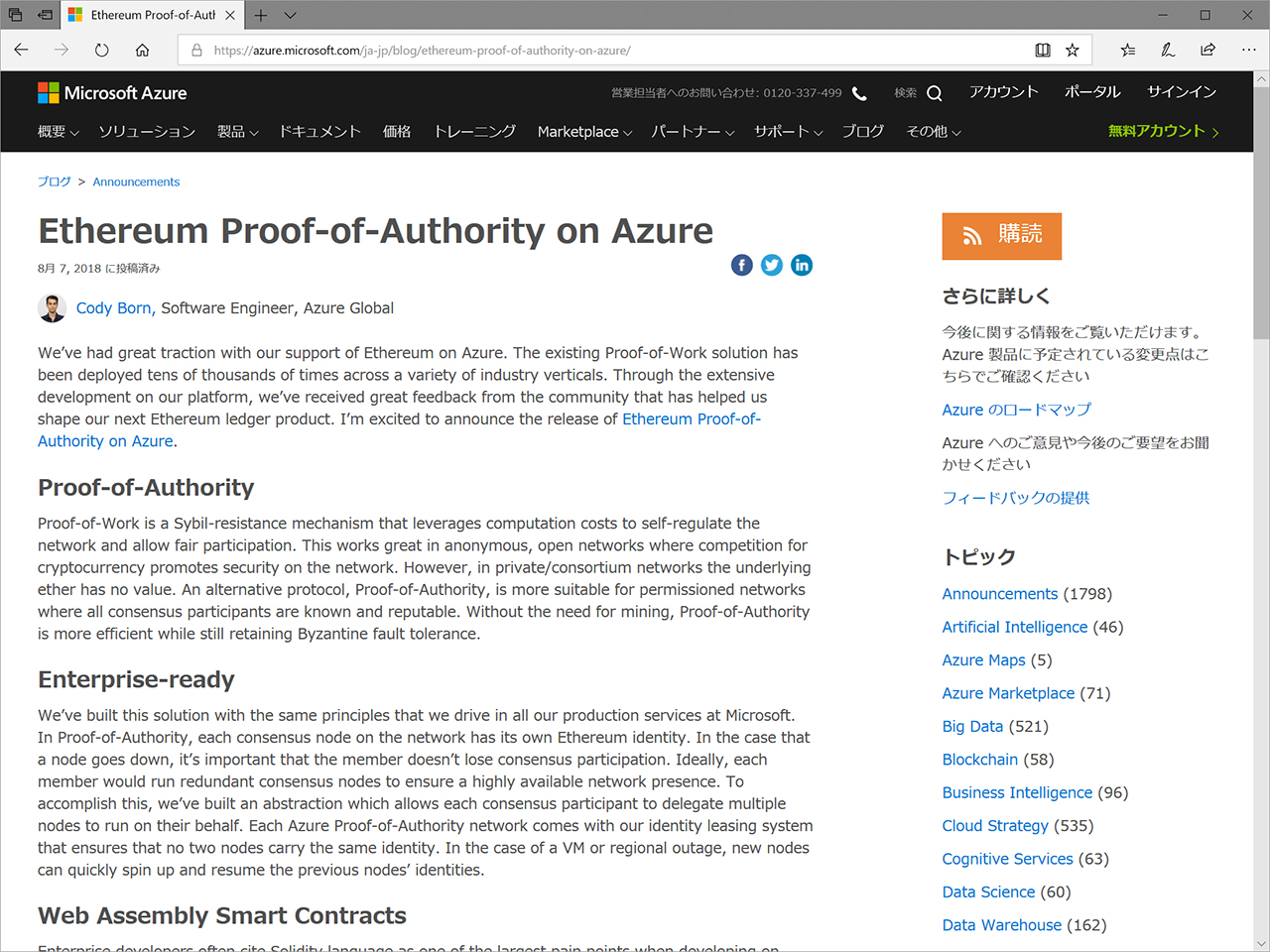Open the Blockchain topic link
1270x952 pixels.
coord(979,760)
